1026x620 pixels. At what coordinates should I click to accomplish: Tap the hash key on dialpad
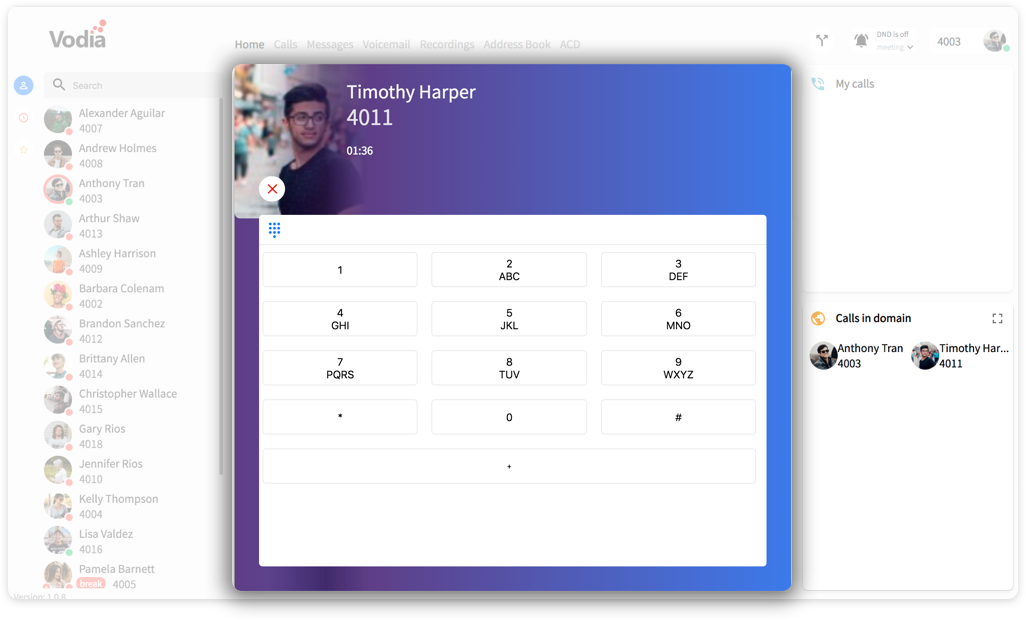(x=678, y=417)
